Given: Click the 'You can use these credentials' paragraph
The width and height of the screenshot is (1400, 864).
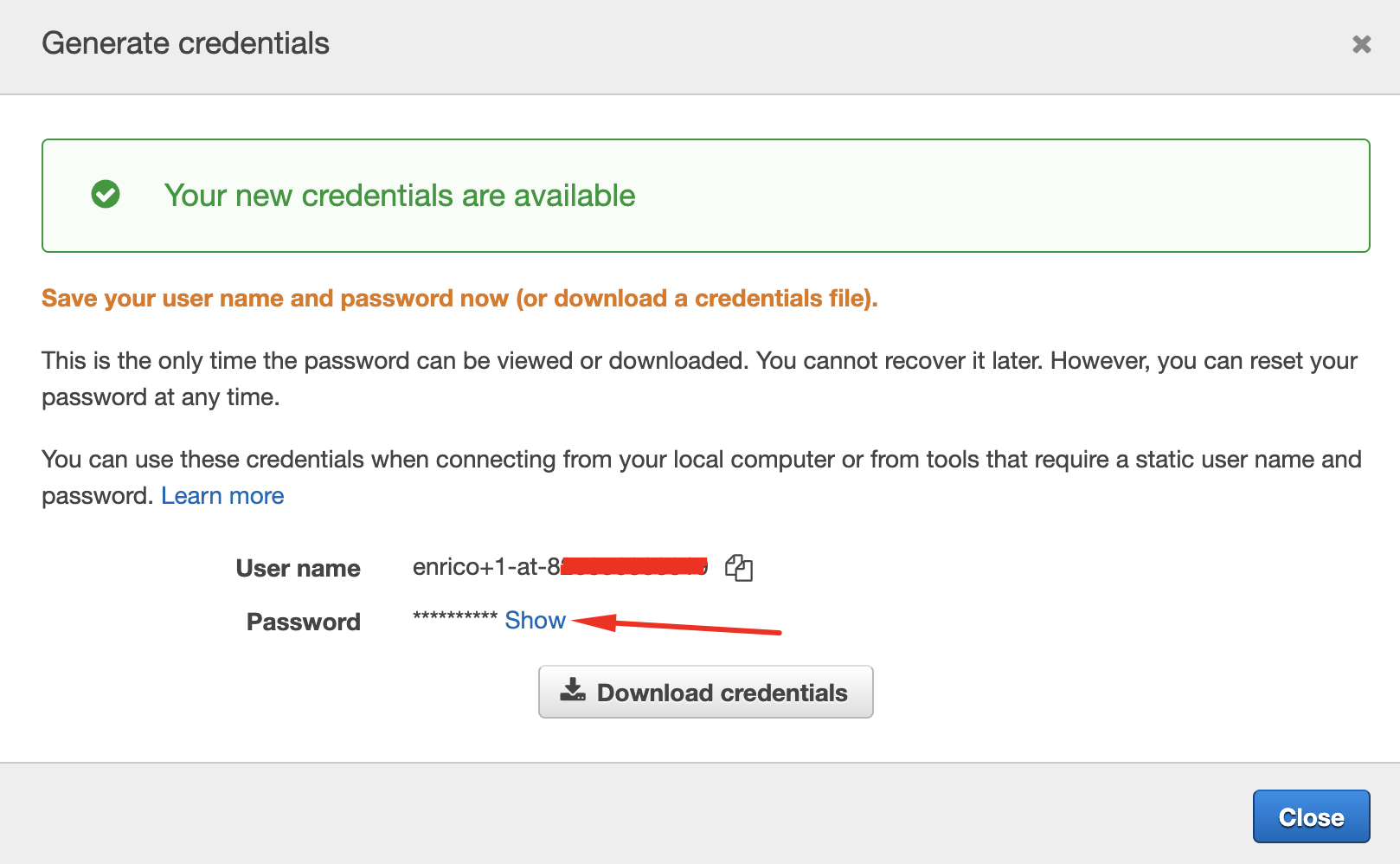Looking at the screenshot, I should pyautogui.click(x=701, y=478).
